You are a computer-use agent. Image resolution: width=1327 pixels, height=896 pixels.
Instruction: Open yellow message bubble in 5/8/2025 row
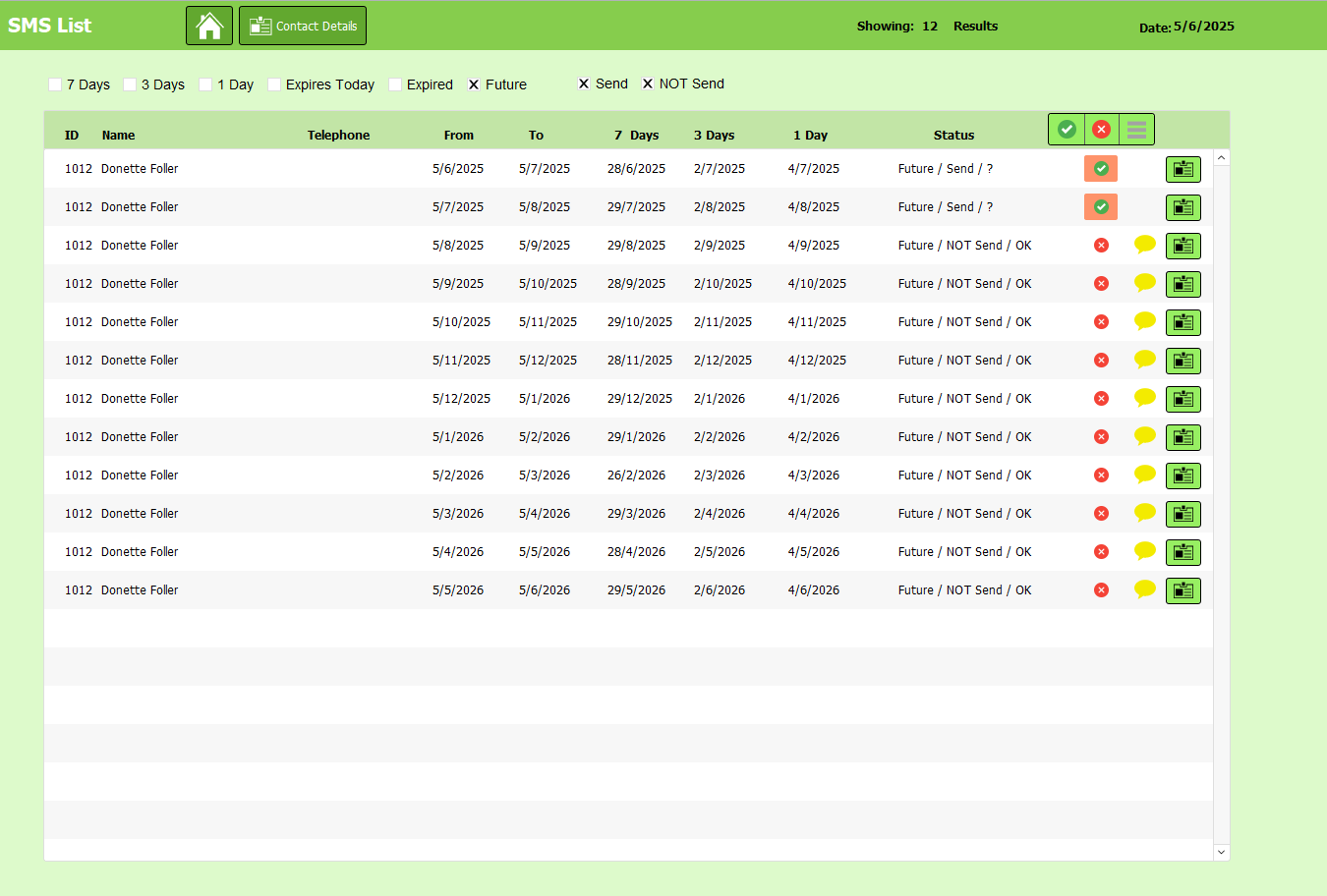pos(1144,245)
